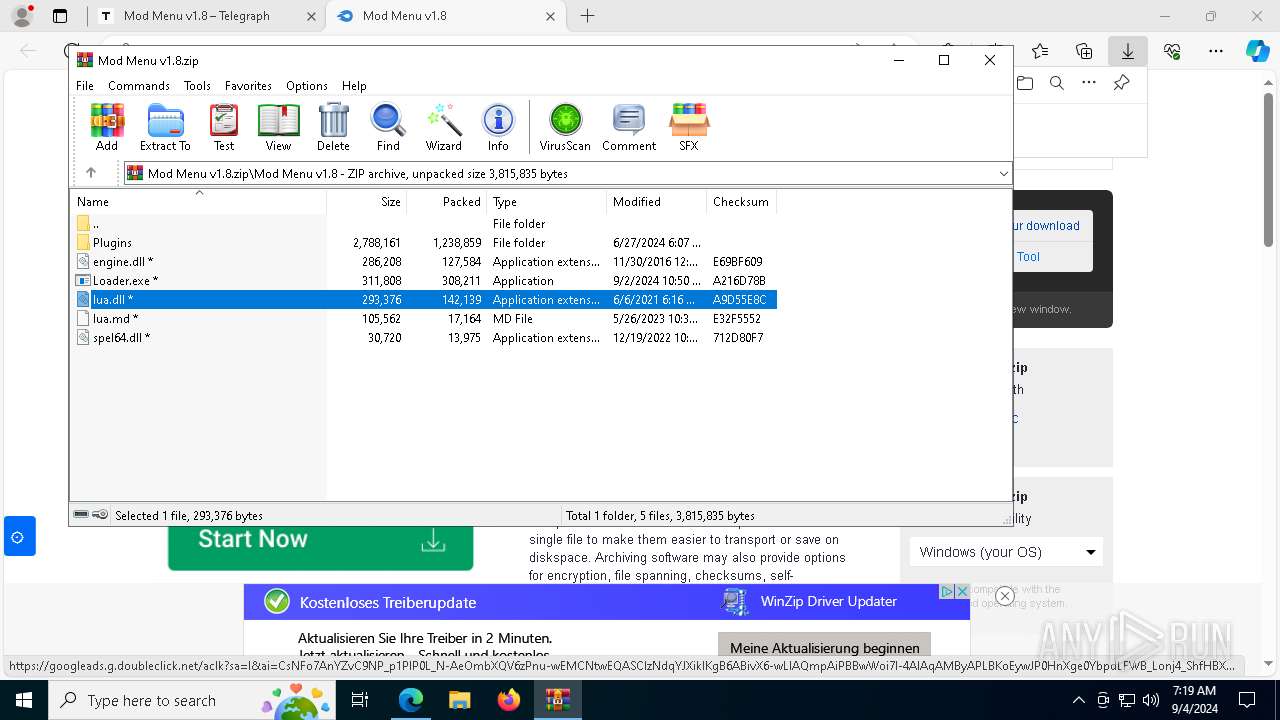Open File Explorer from taskbar
Screen dimensions: 1280x720
click(x=460, y=700)
